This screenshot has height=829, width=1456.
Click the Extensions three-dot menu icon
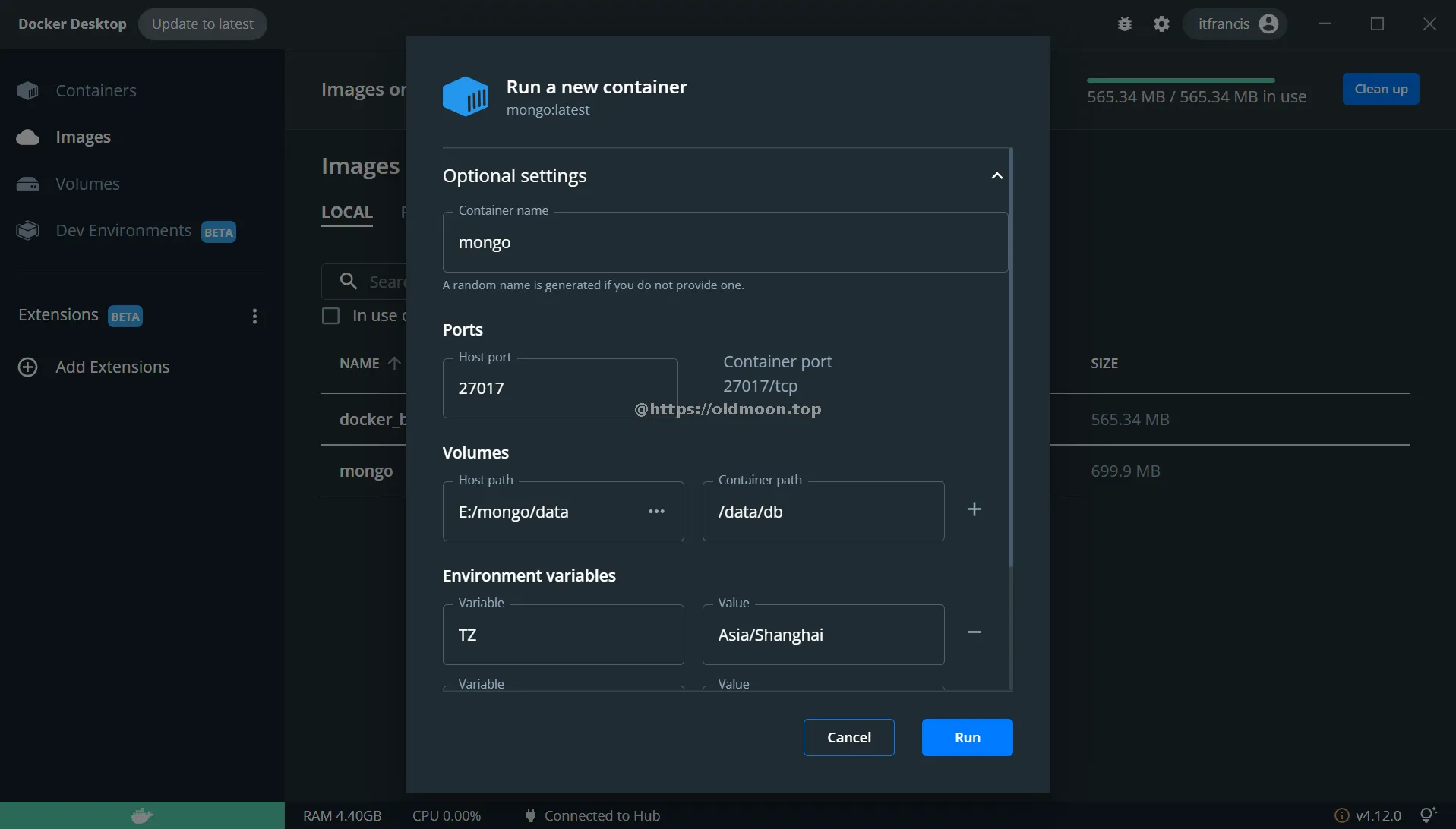click(x=254, y=316)
